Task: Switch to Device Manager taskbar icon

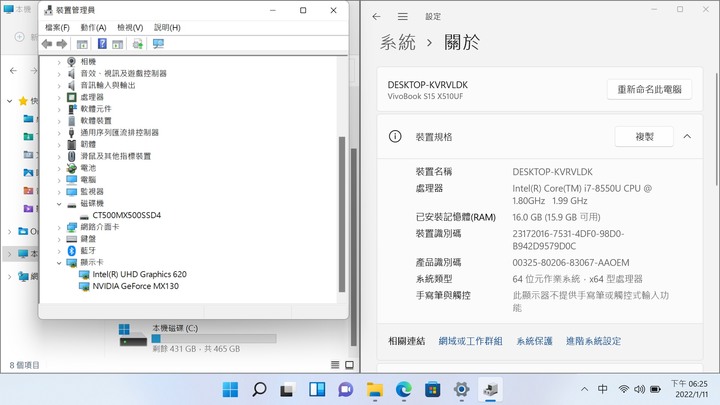Action: (490, 389)
